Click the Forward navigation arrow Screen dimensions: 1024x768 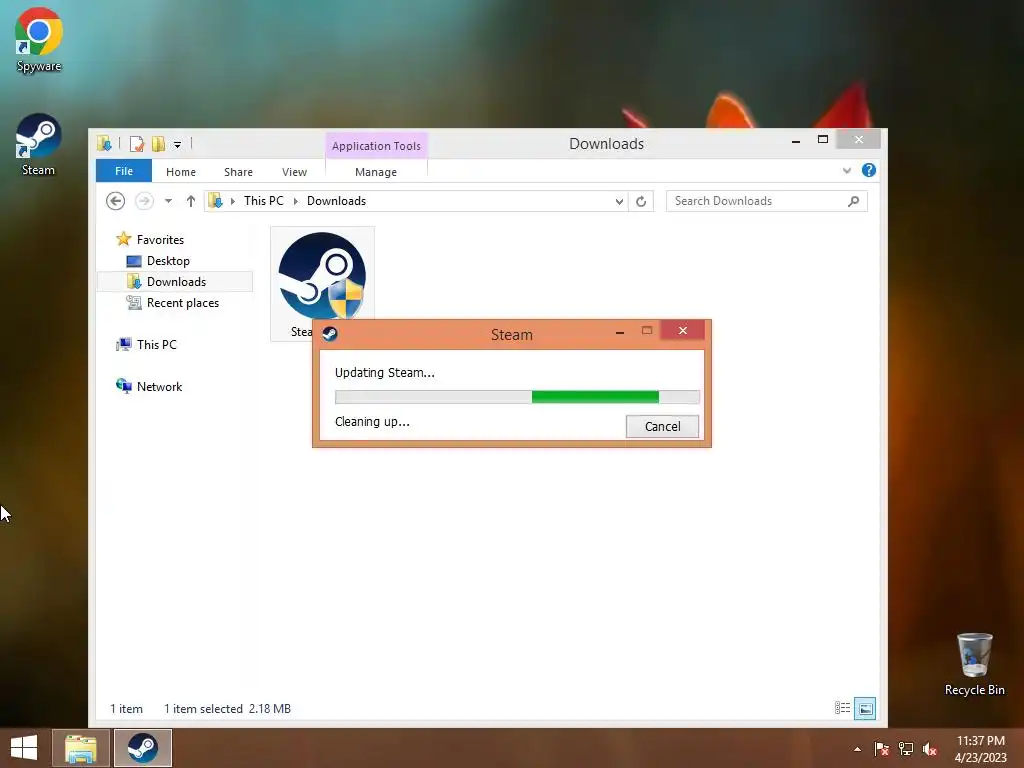(x=144, y=201)
